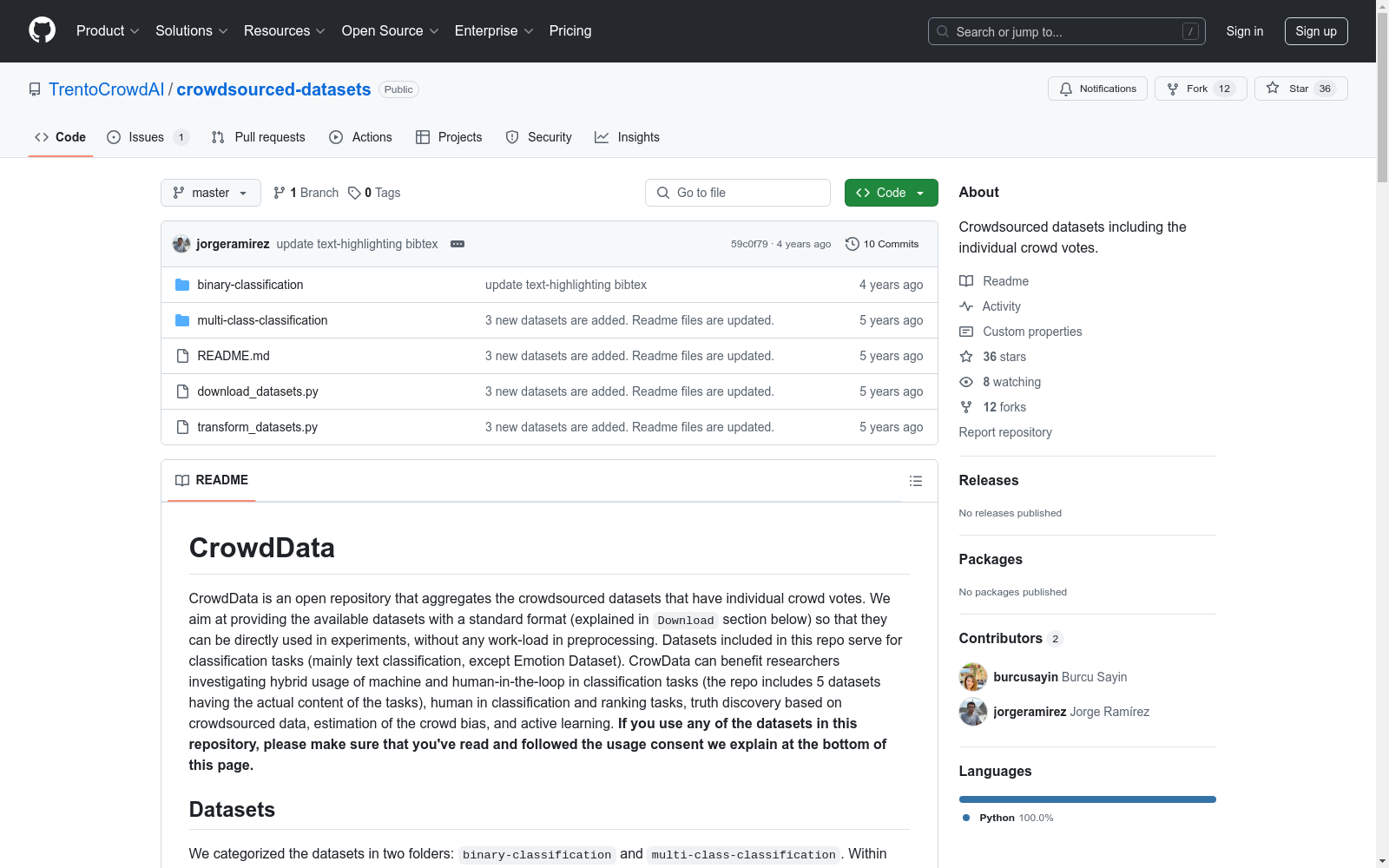Open the multi-class-classification folder icon
This screenshot has height=868, width=1389.
tap(182, 320)
